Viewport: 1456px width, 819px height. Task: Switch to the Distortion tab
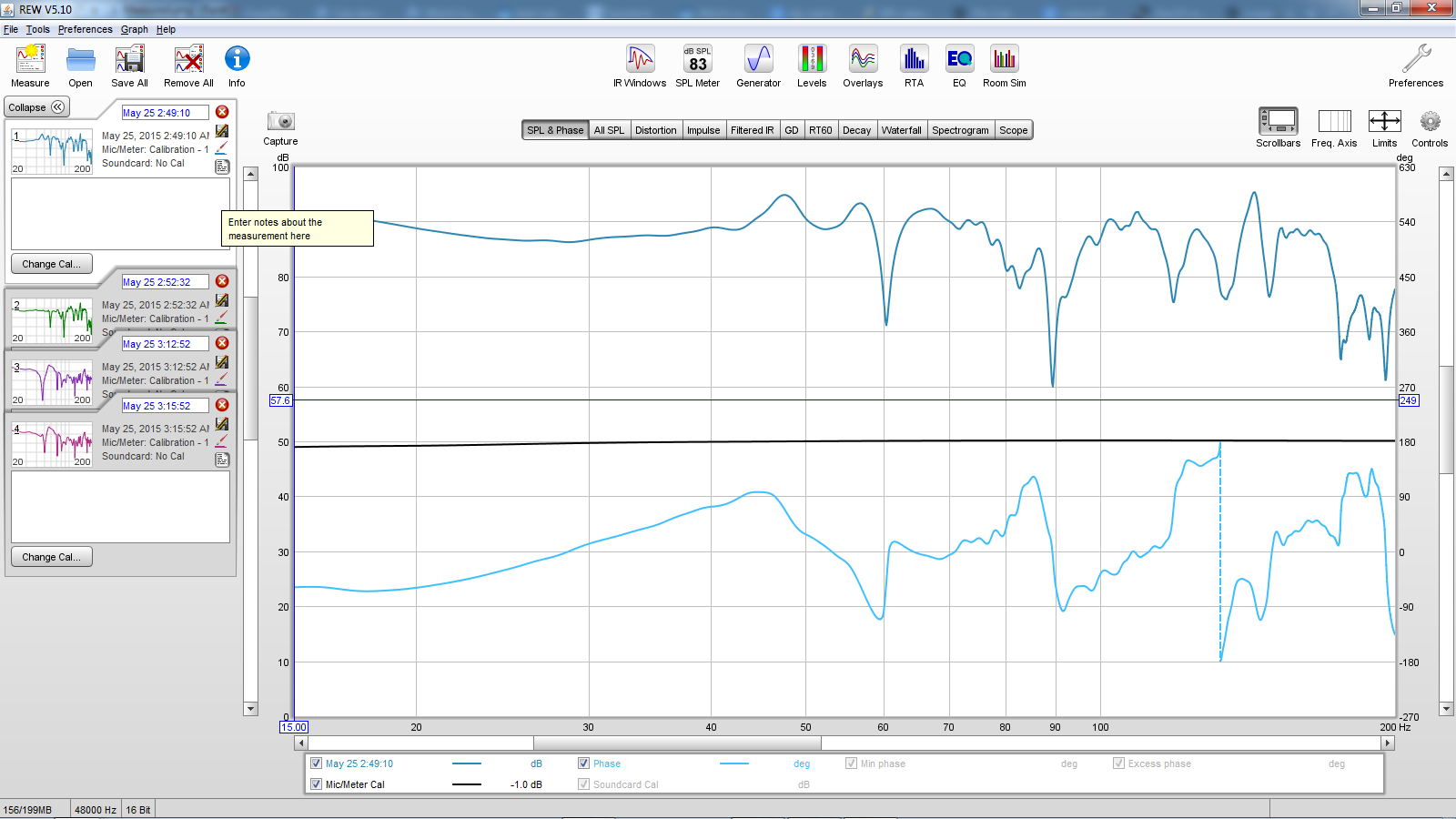655,130
